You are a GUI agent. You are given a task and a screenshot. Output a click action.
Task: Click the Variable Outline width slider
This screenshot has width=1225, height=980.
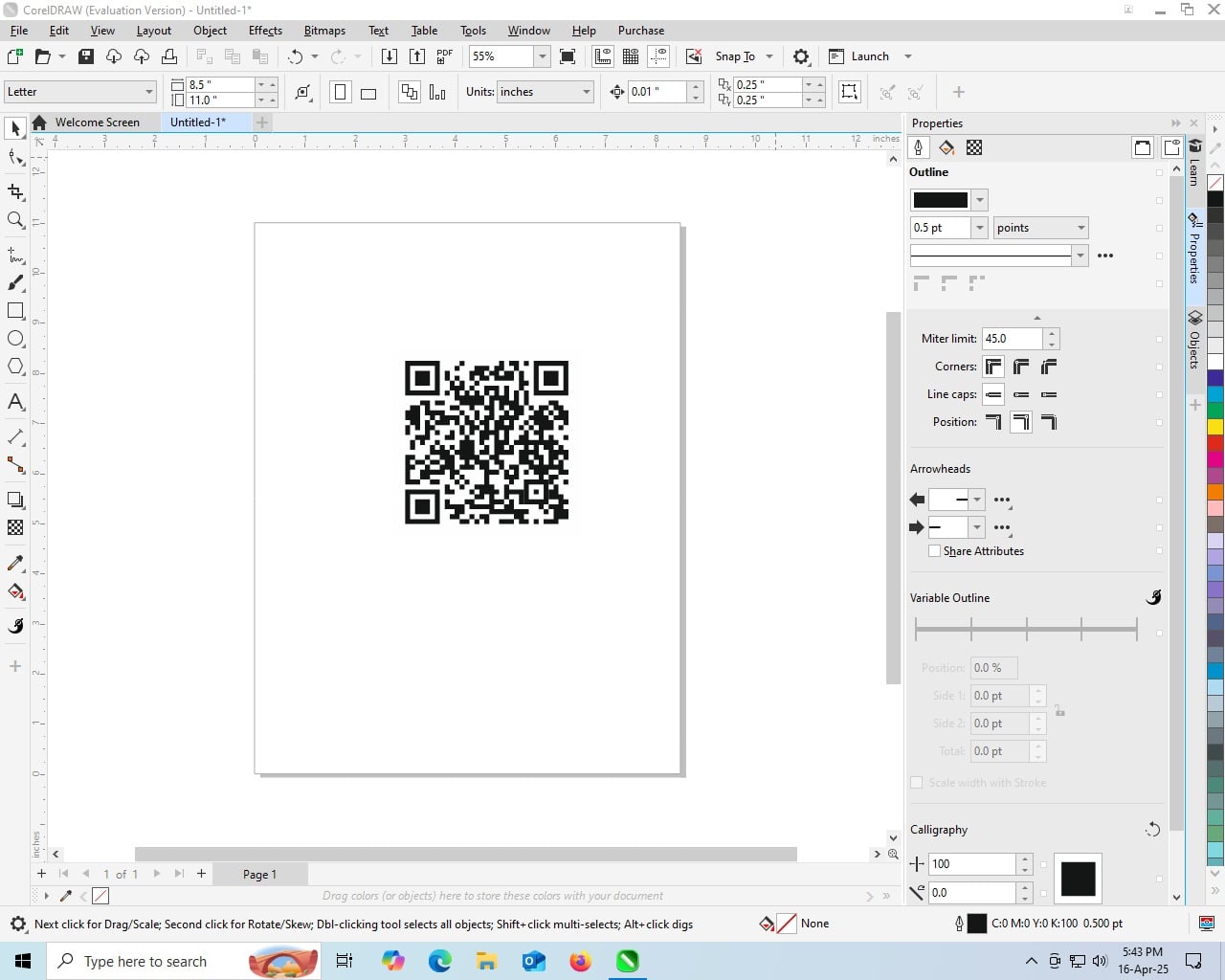coord(1026,629)
